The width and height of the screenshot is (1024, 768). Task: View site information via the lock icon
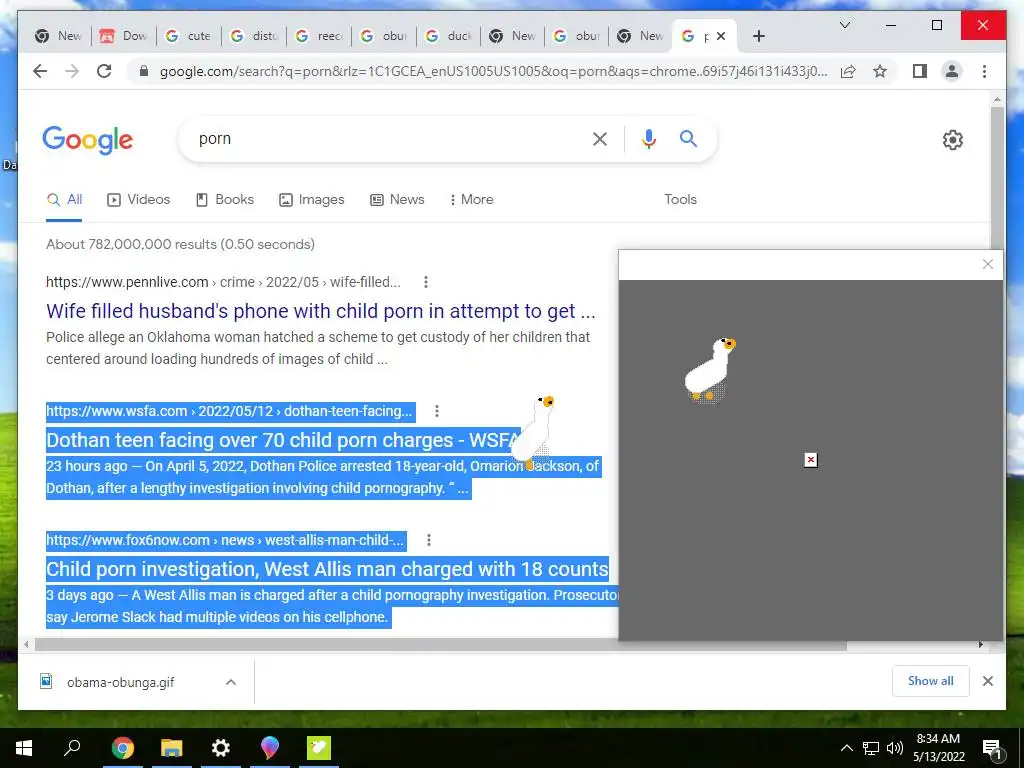pyautogui.click(x=144, y=71)
